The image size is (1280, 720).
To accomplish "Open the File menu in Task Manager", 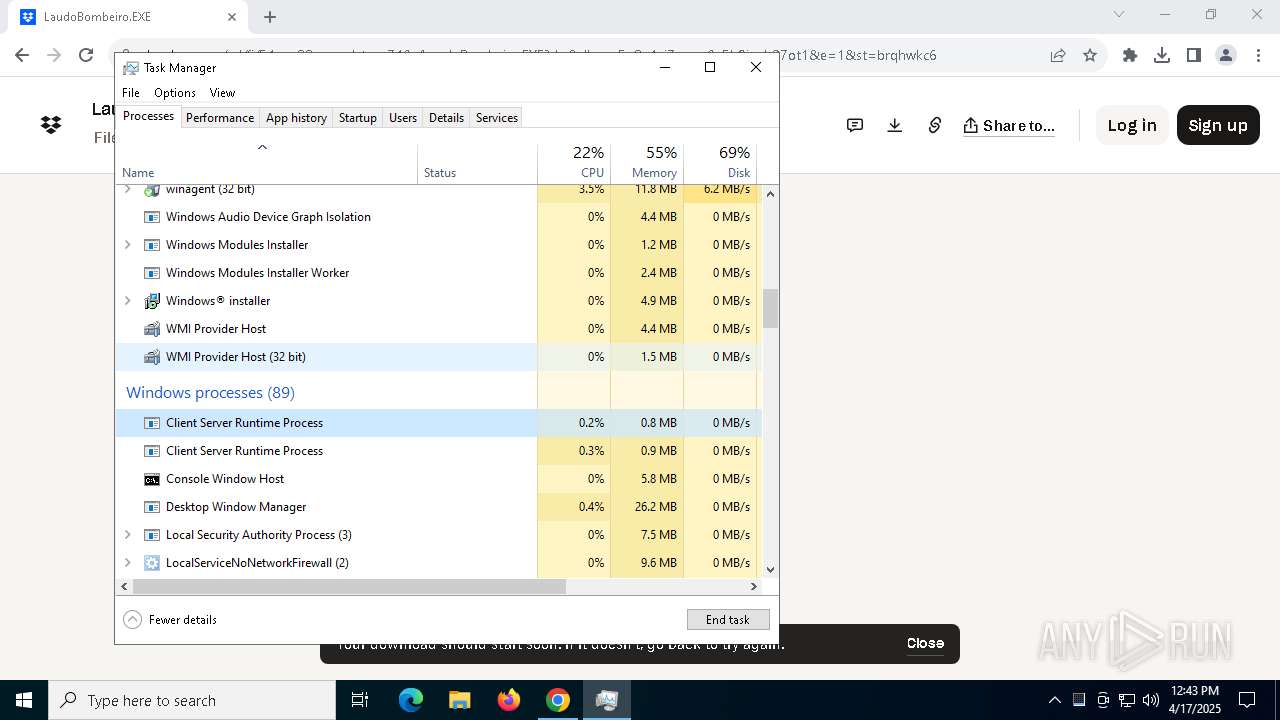I will [x=131, y=92].
